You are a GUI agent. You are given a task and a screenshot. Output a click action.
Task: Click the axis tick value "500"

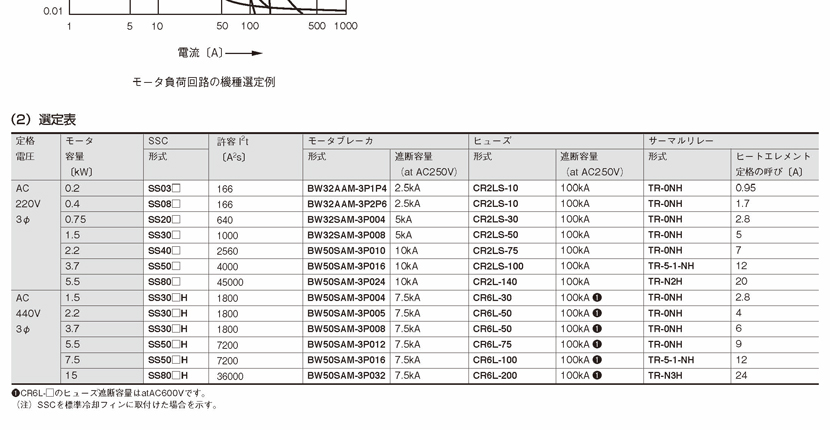(317, 26)
